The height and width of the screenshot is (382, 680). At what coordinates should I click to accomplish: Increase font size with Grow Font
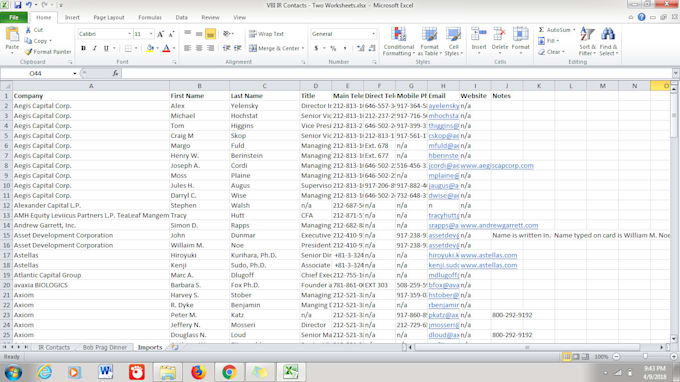160,34
